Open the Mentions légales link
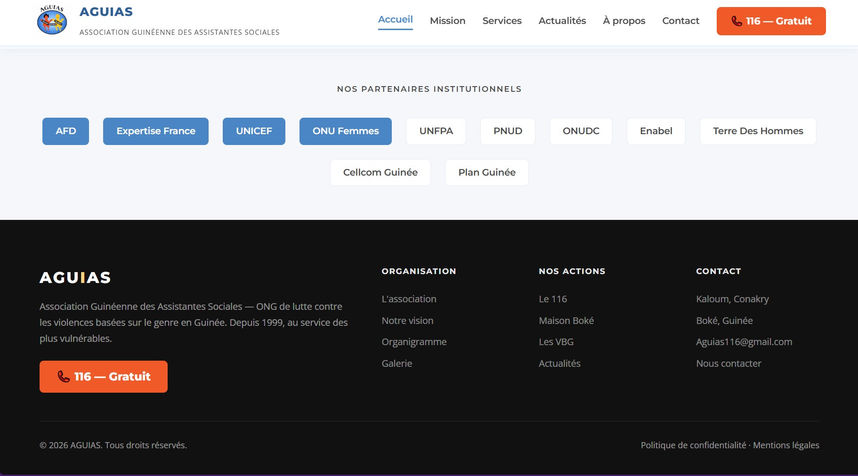858x476 pixels. click(x=786, y=445)
